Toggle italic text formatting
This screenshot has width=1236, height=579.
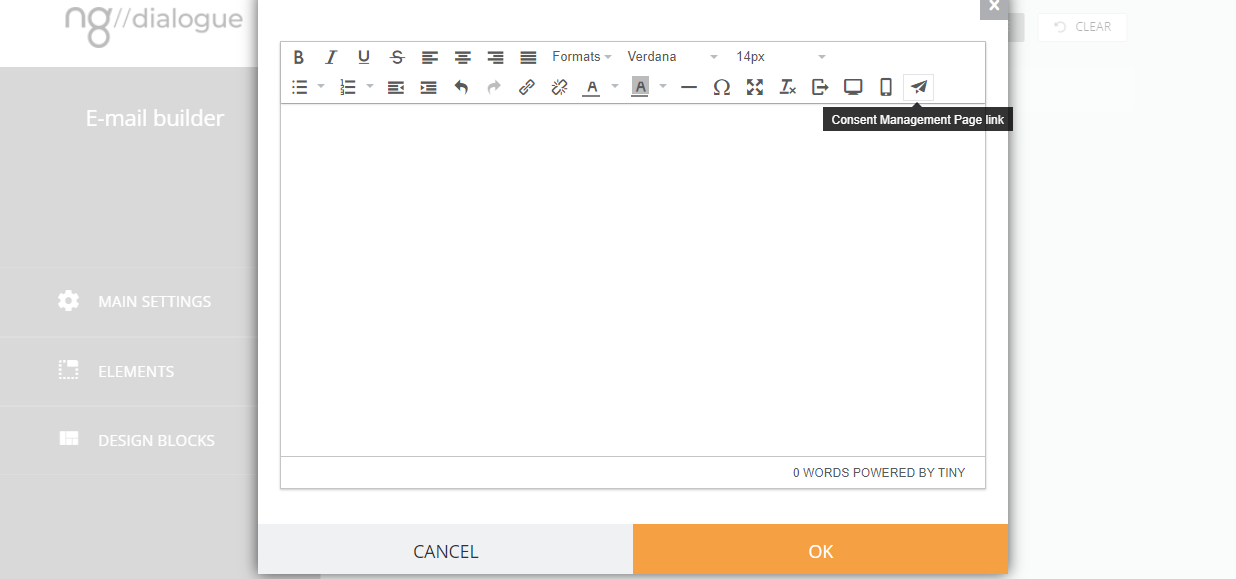pos(331,57)
